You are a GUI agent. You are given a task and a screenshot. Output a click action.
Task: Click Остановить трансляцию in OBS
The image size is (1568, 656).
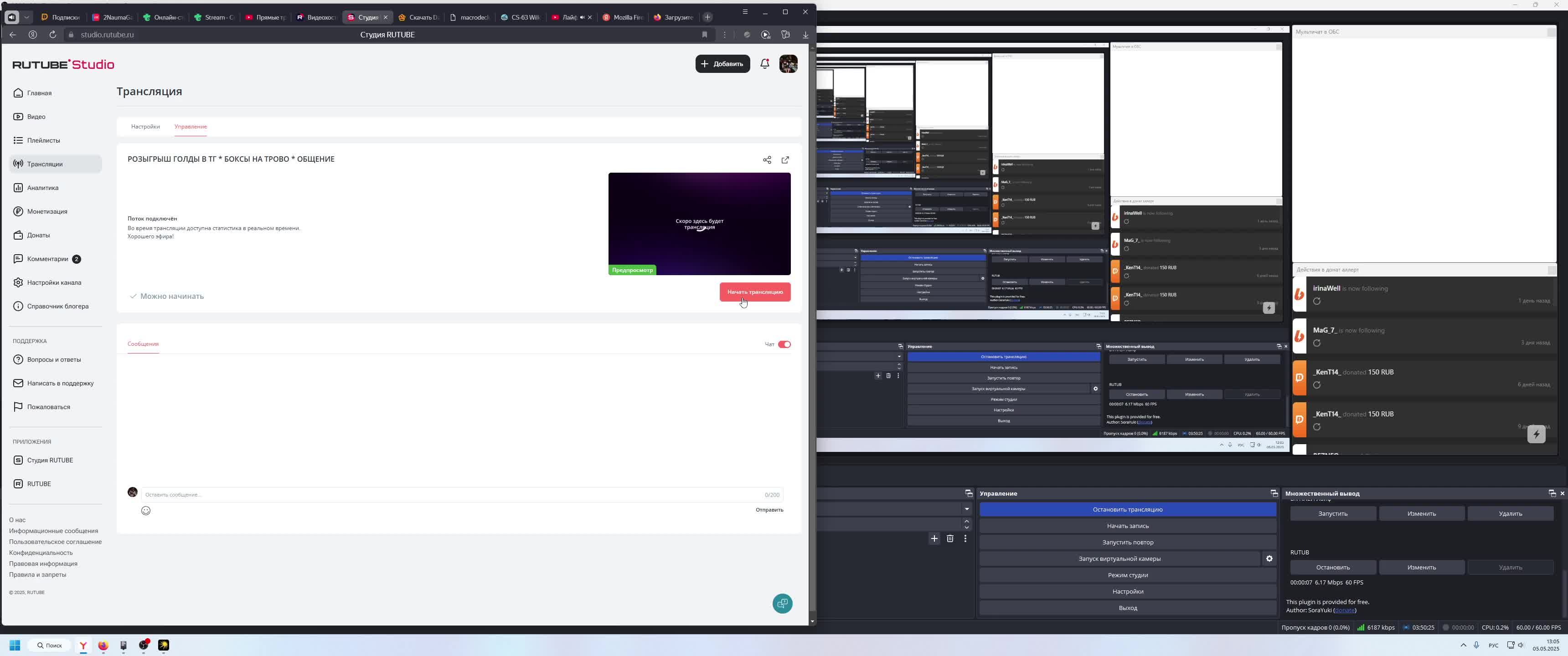pyautogui.click(x=1127, y=509)
